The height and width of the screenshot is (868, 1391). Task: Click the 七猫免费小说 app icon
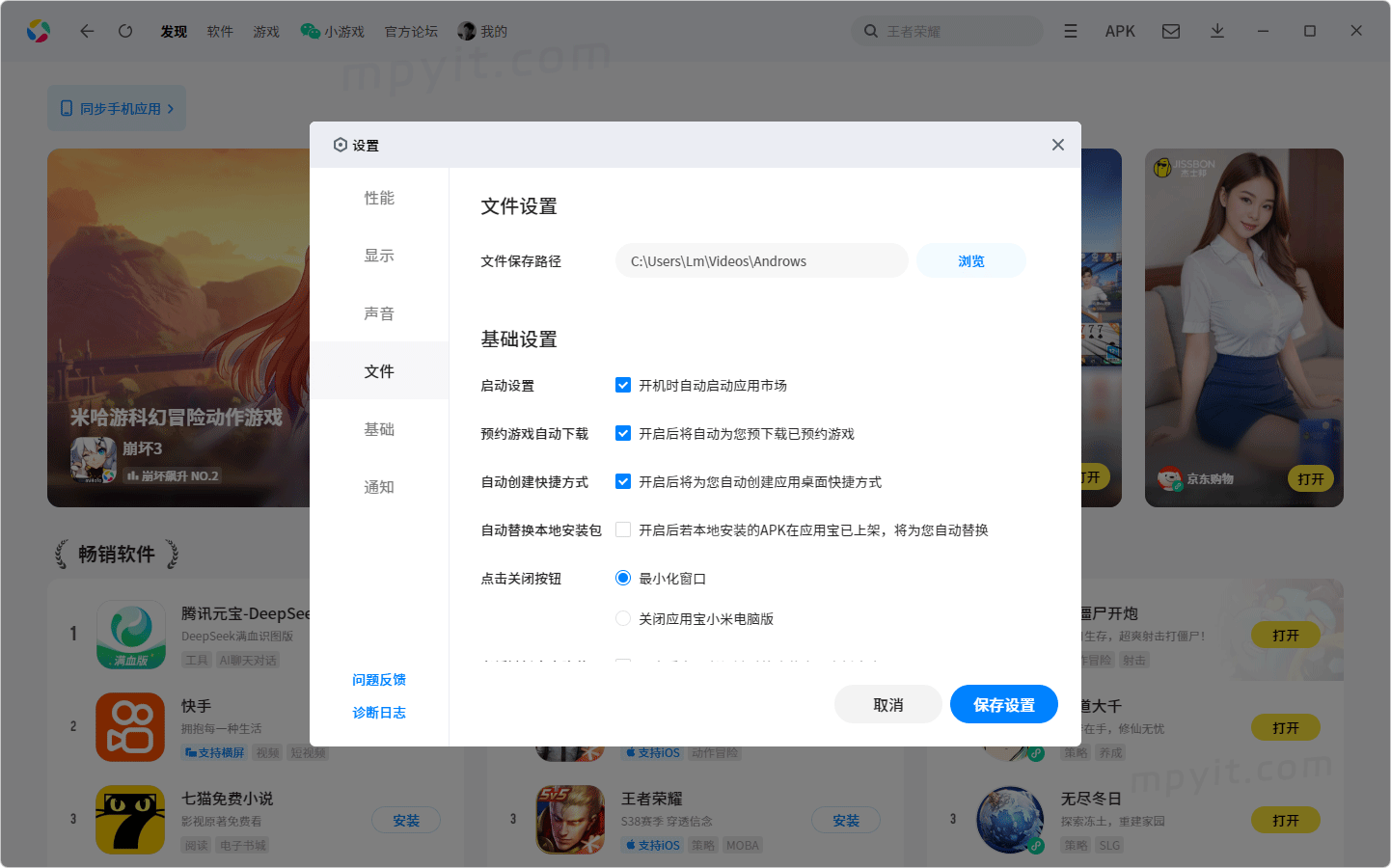tap(130, 820)
